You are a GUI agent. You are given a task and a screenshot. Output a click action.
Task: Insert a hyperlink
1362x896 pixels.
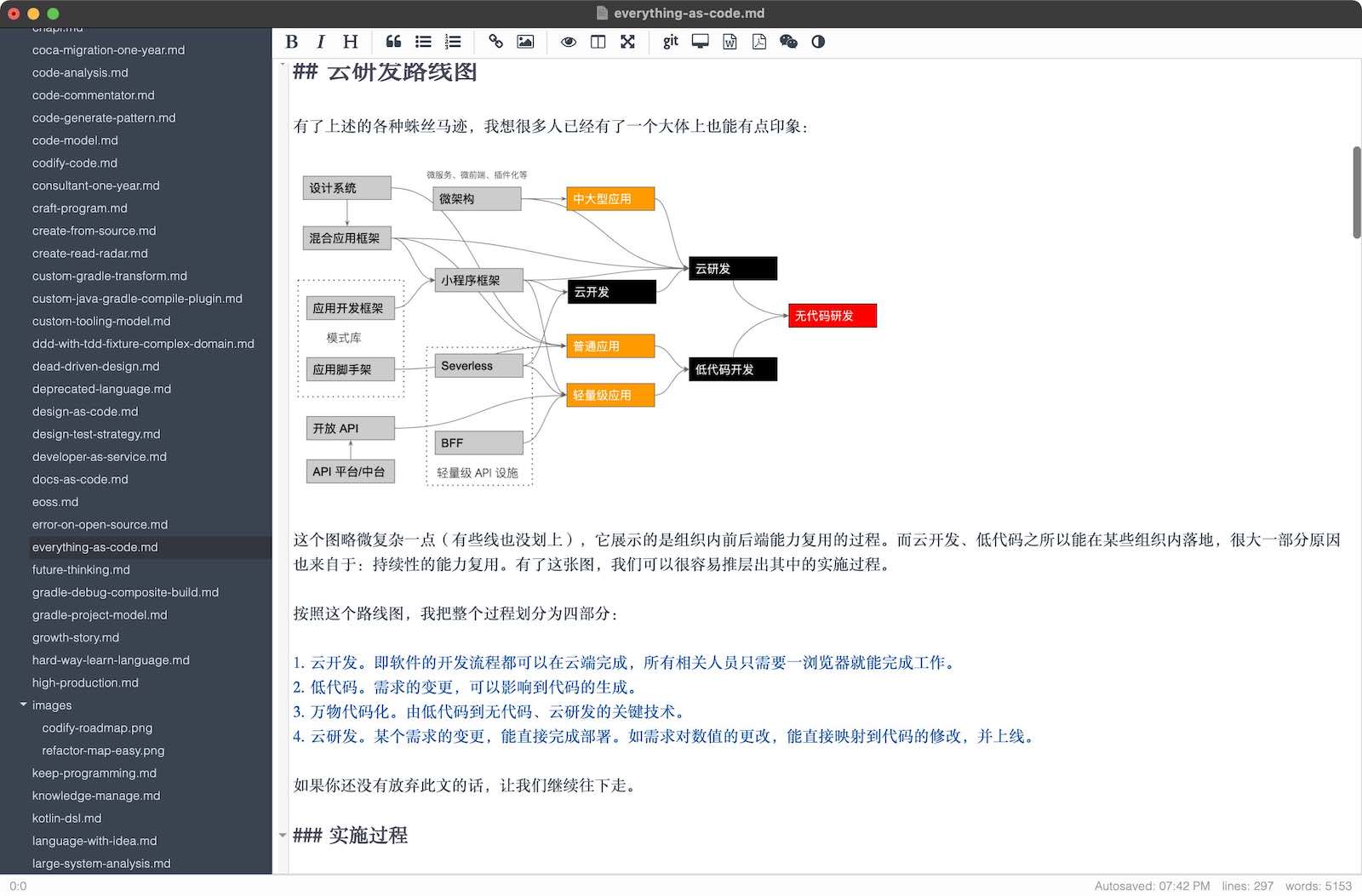[x=495, y=41]
